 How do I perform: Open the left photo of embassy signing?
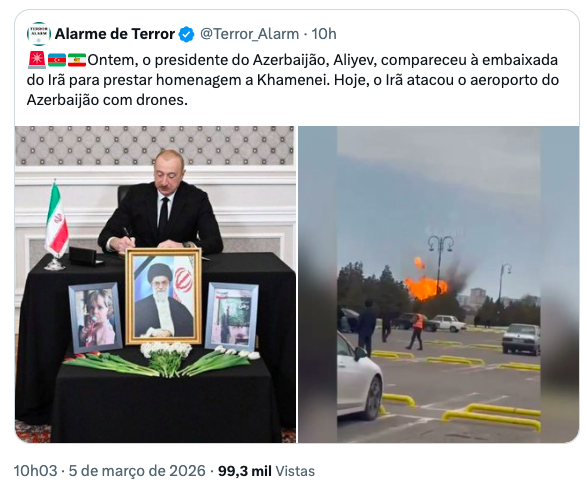[155, 284]
